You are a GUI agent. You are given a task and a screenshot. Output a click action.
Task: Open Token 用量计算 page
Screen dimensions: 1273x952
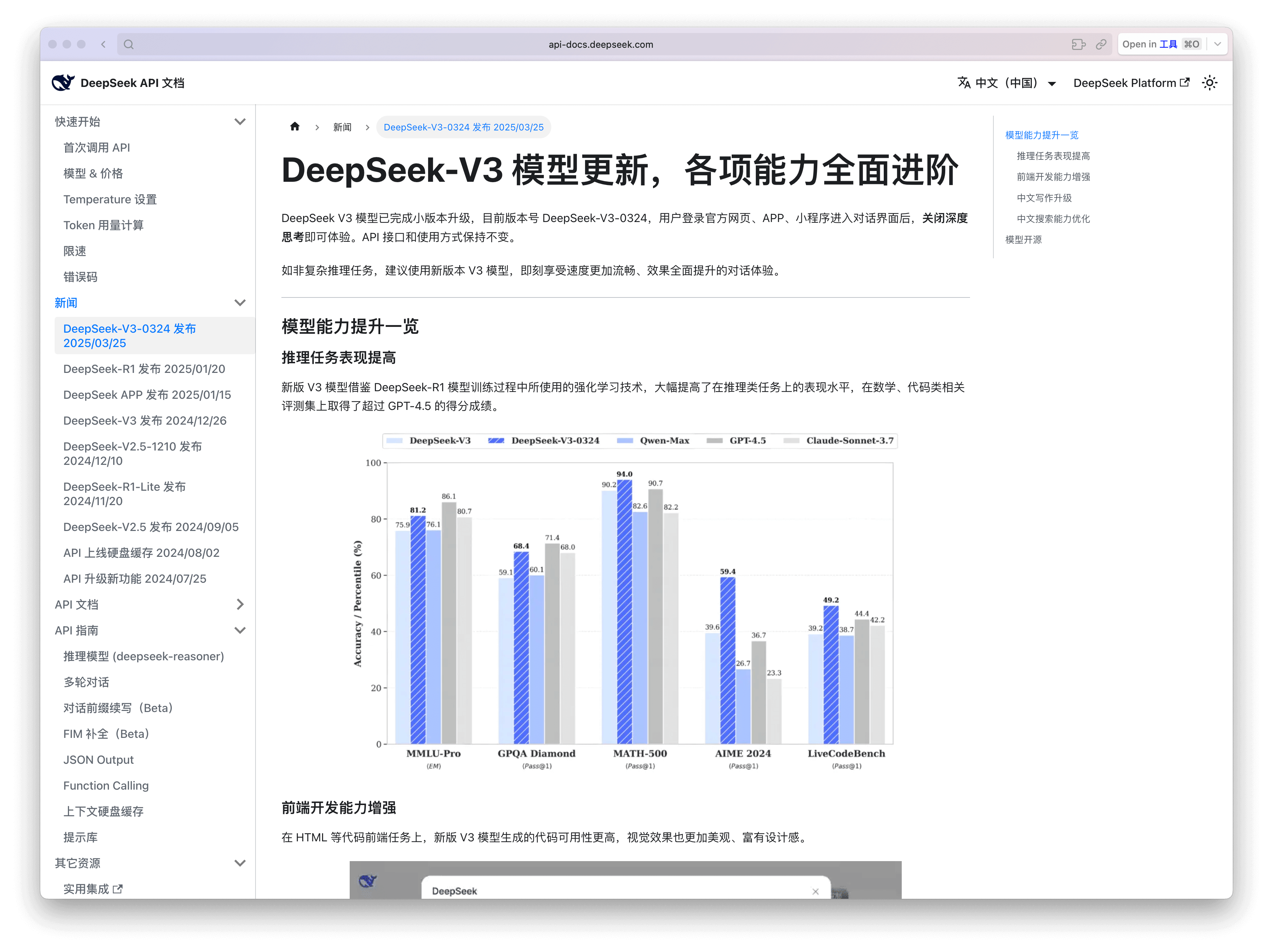103,225
